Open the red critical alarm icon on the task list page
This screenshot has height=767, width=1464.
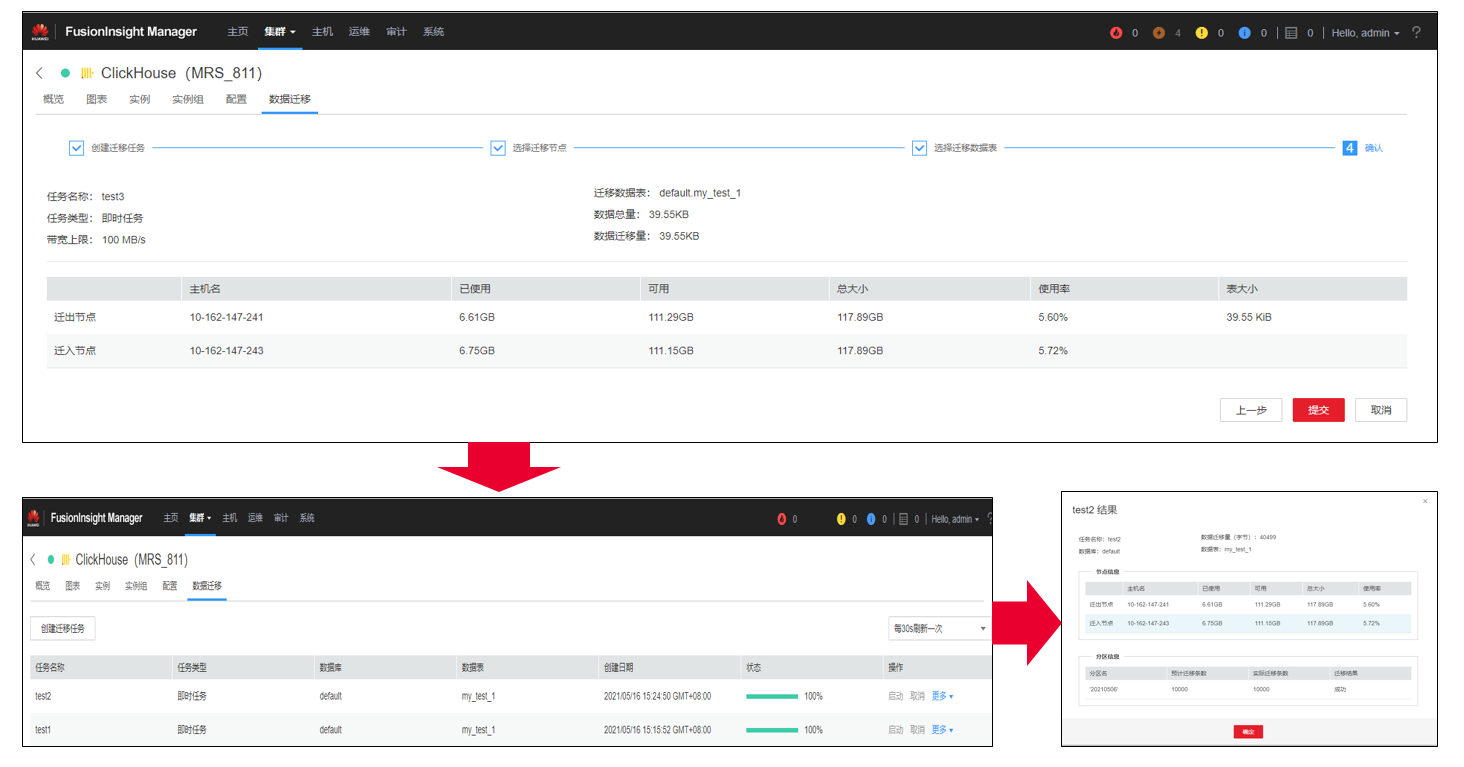(x=782, y=519)
